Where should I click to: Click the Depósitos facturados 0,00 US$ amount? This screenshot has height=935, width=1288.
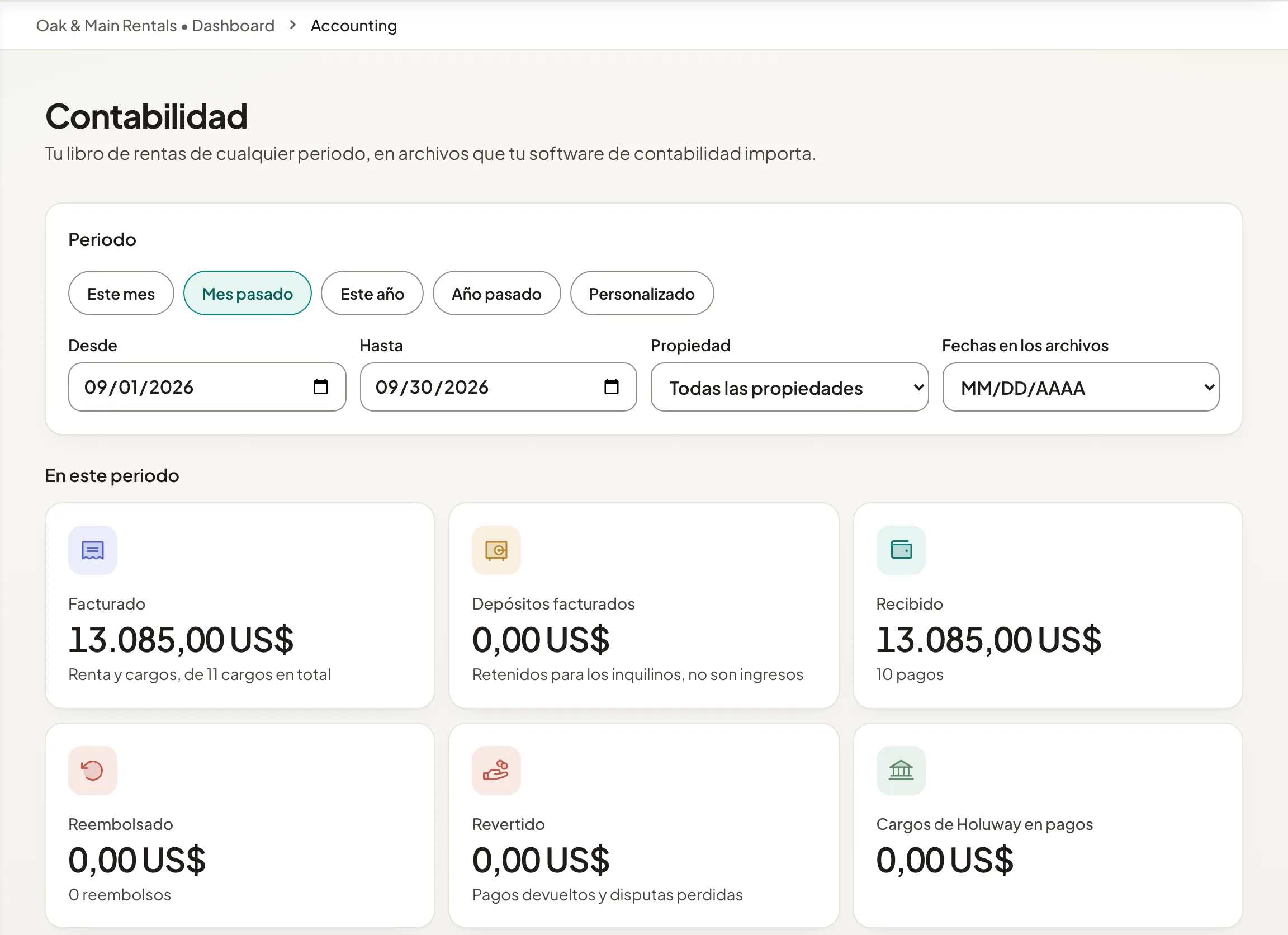coord(541,640)
